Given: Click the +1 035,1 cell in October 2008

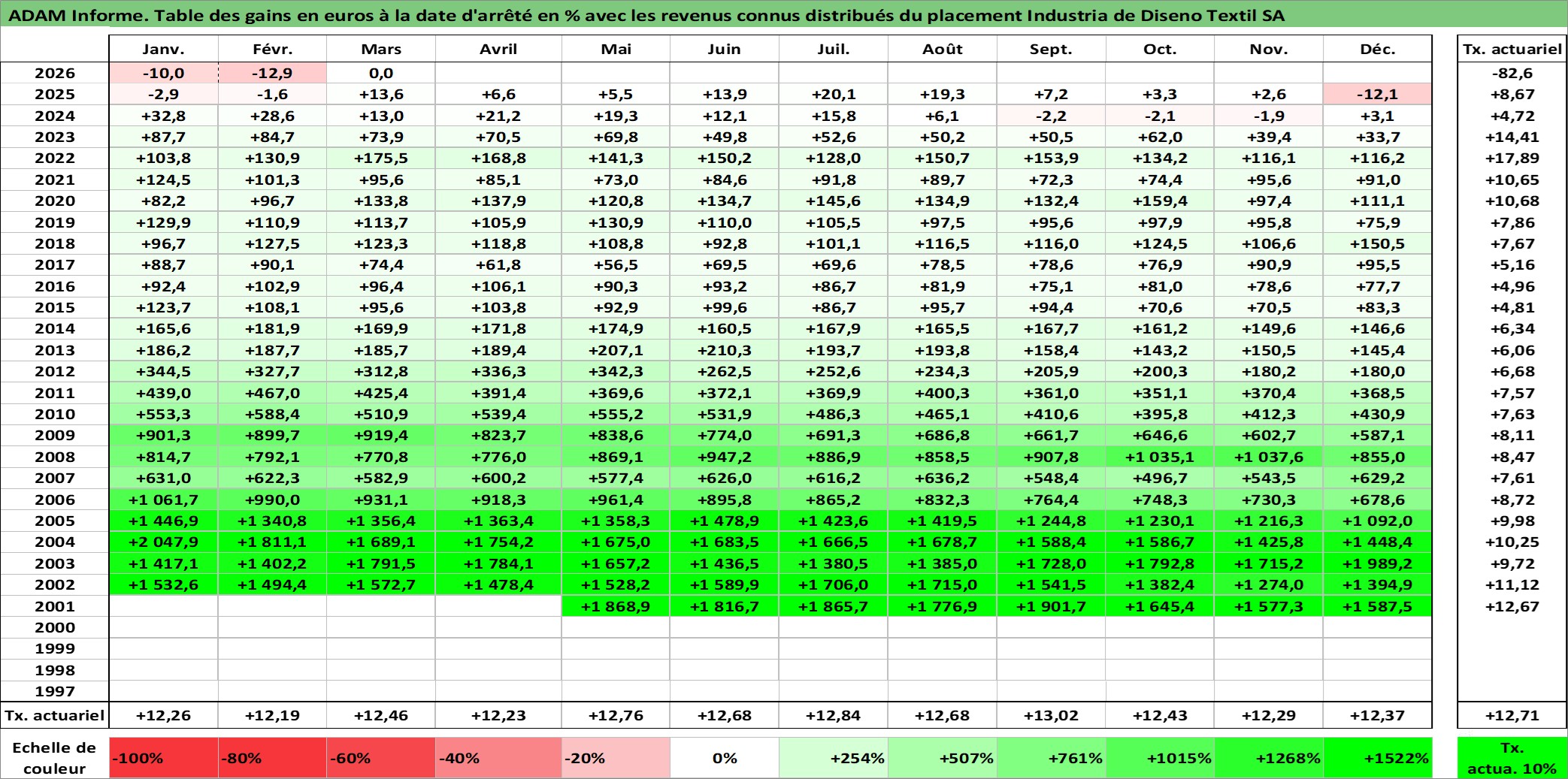Looking at the screenshot, I should click(1160, 457).
